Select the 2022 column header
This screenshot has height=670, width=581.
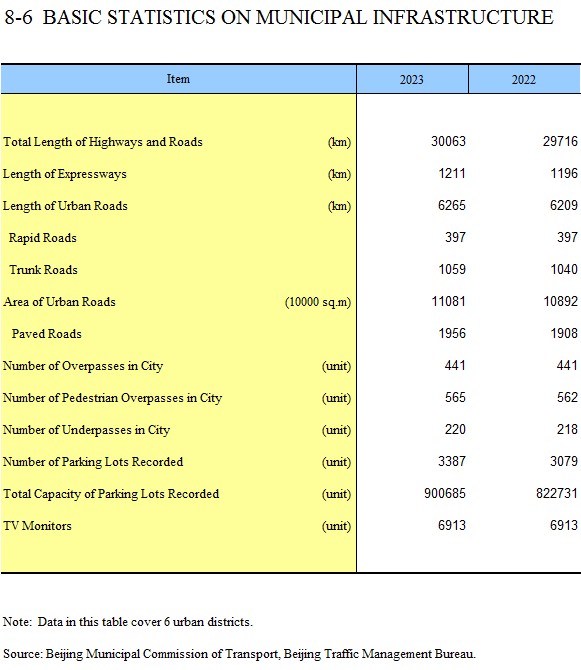click(524, 79)
